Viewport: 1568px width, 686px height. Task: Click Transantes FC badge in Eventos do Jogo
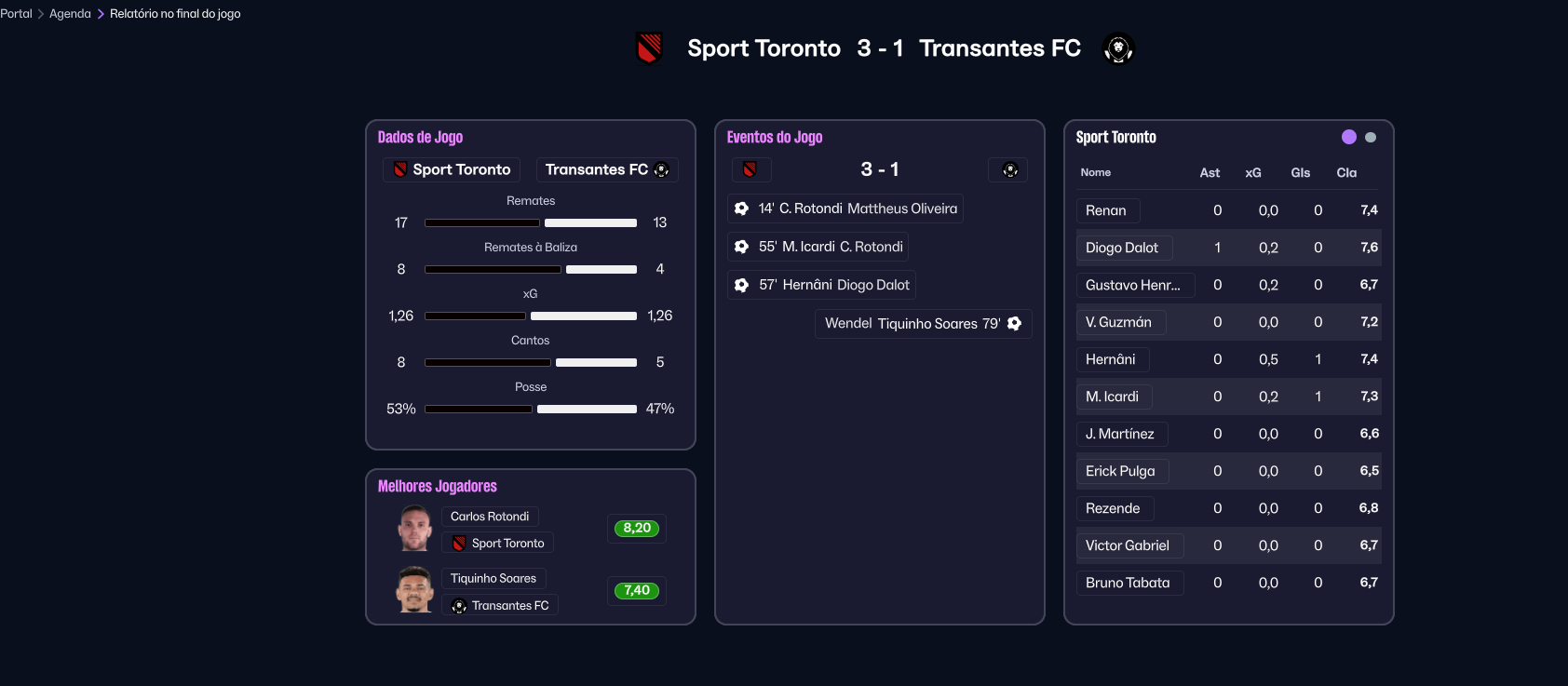[x=1009, y=169]
